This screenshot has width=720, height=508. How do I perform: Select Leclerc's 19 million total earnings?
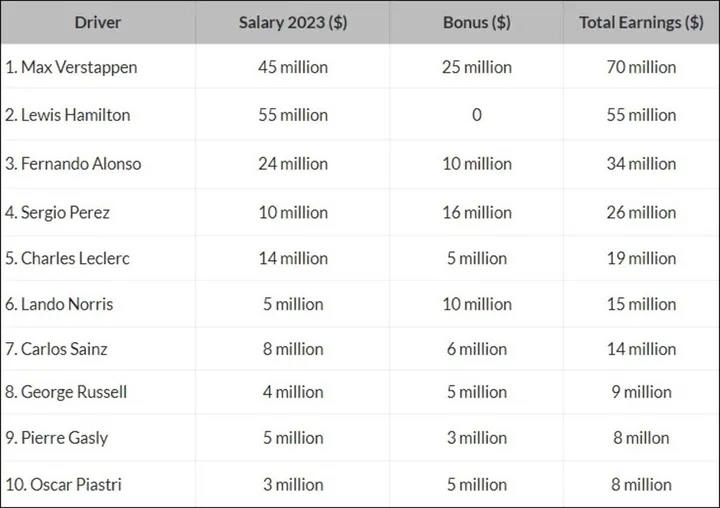641,258
